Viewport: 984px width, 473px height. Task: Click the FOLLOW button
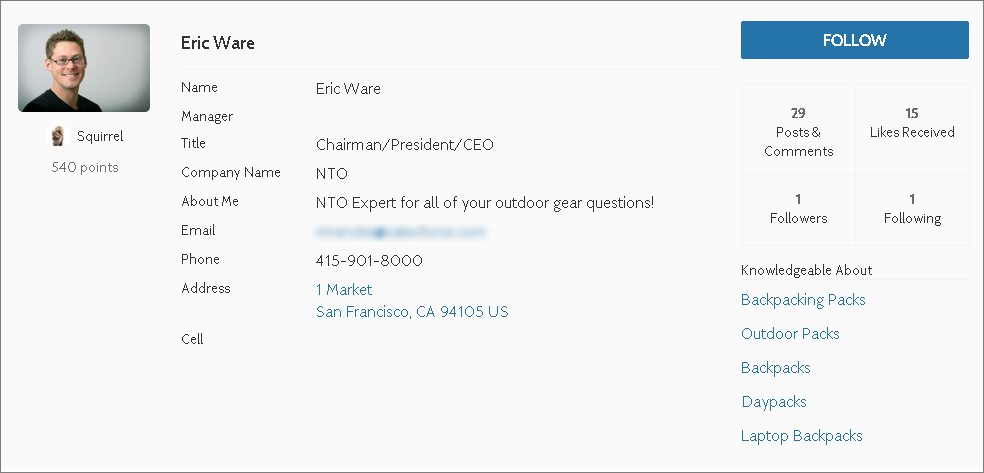855,40
